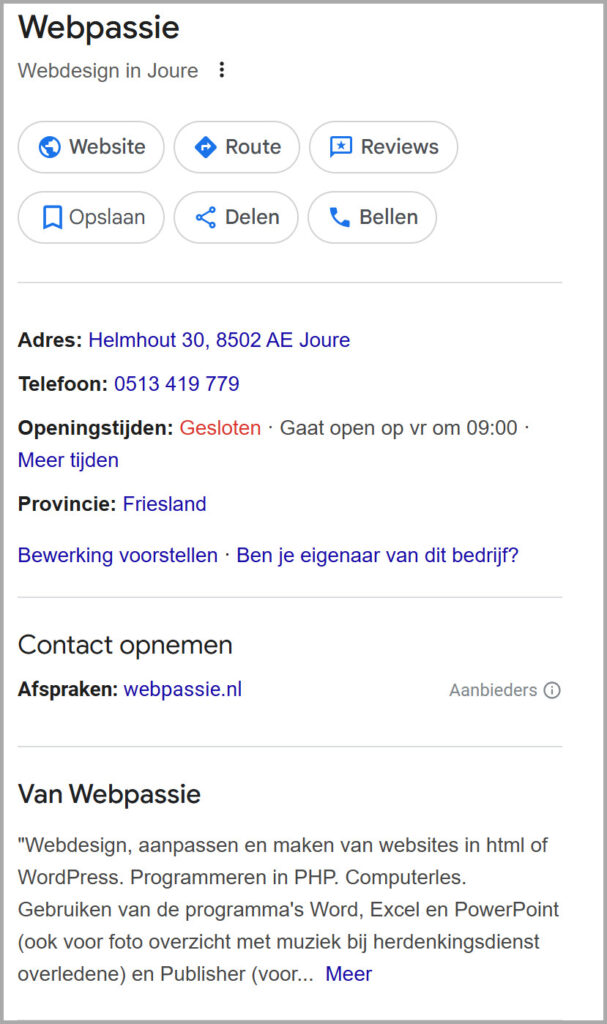Expand the description with Meer
607x1024 pixels.
pyautogui.click(x=348, y=974)
